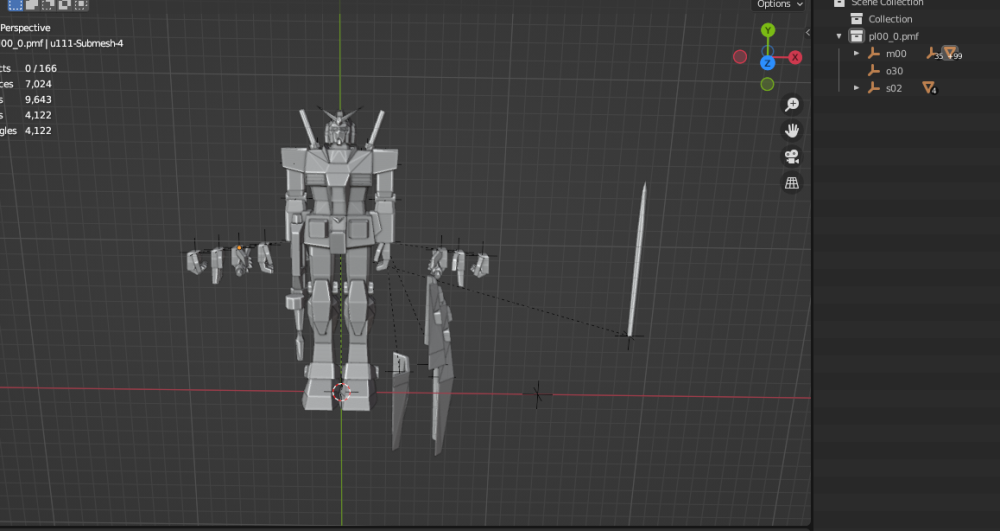Click the negative X axis gizmo circle
The image size is (1000, 531).
(x=740, y=57)
